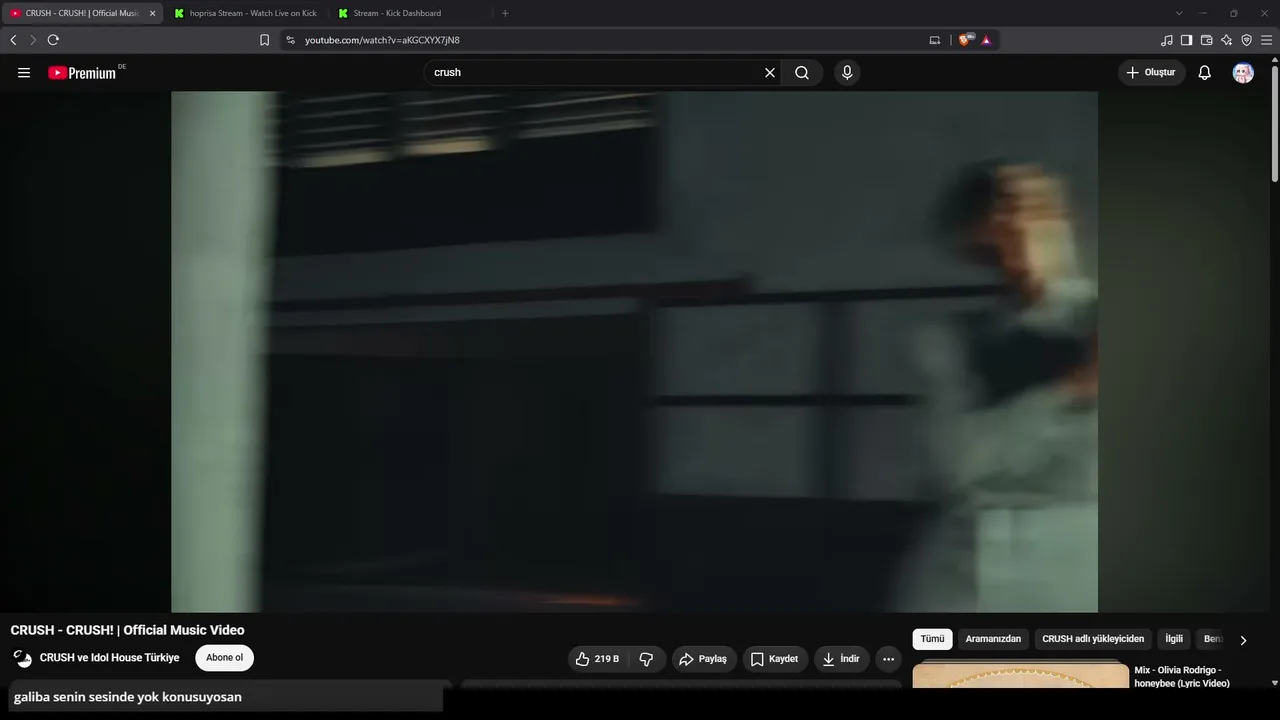
Task: Open a new browser tab
Action: (505, 13)
